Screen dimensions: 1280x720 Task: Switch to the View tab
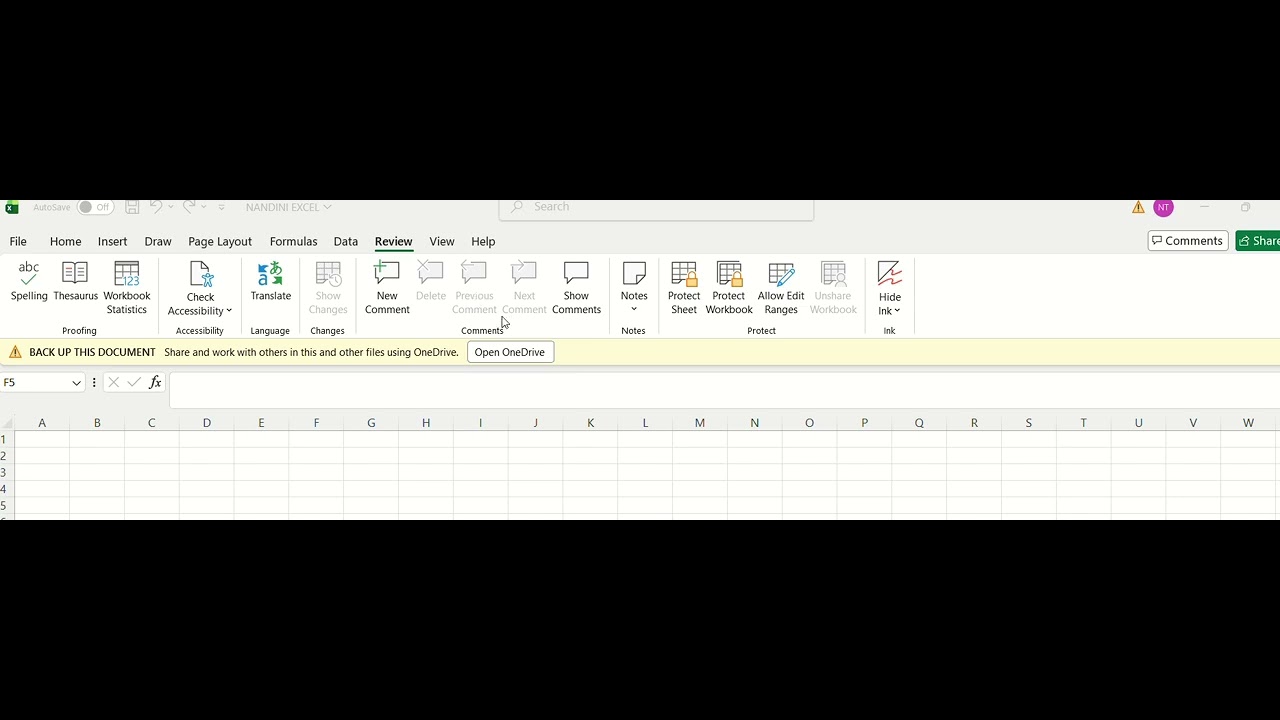point(442,241)
